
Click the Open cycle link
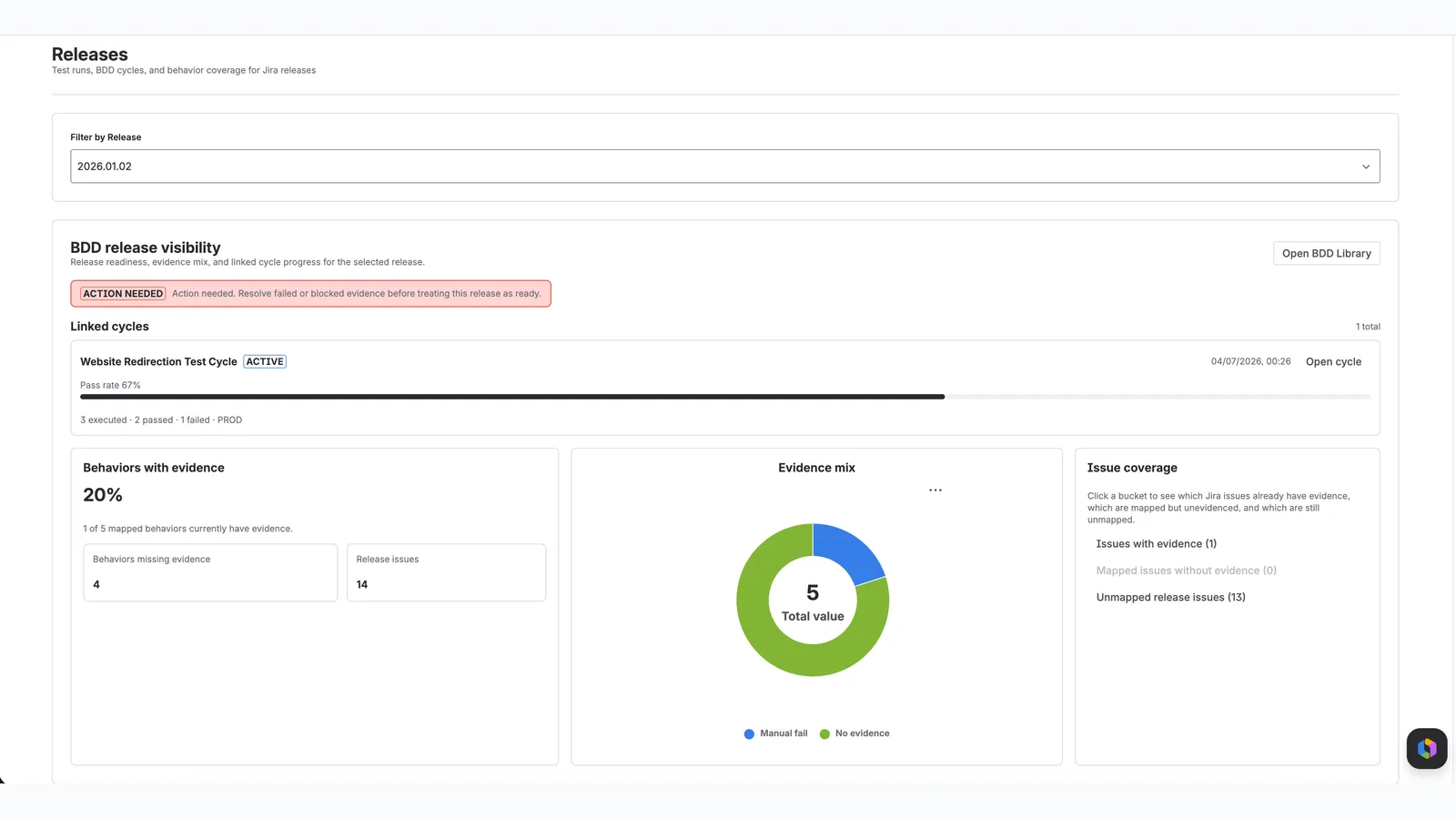[x=1333, y=362]
